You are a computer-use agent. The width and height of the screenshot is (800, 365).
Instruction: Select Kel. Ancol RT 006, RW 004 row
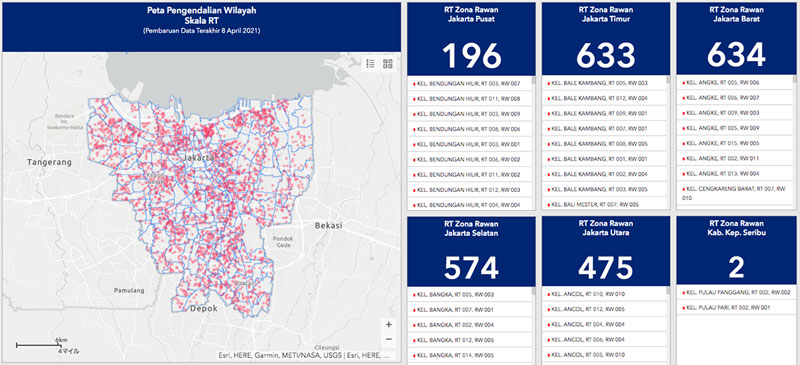604,339
